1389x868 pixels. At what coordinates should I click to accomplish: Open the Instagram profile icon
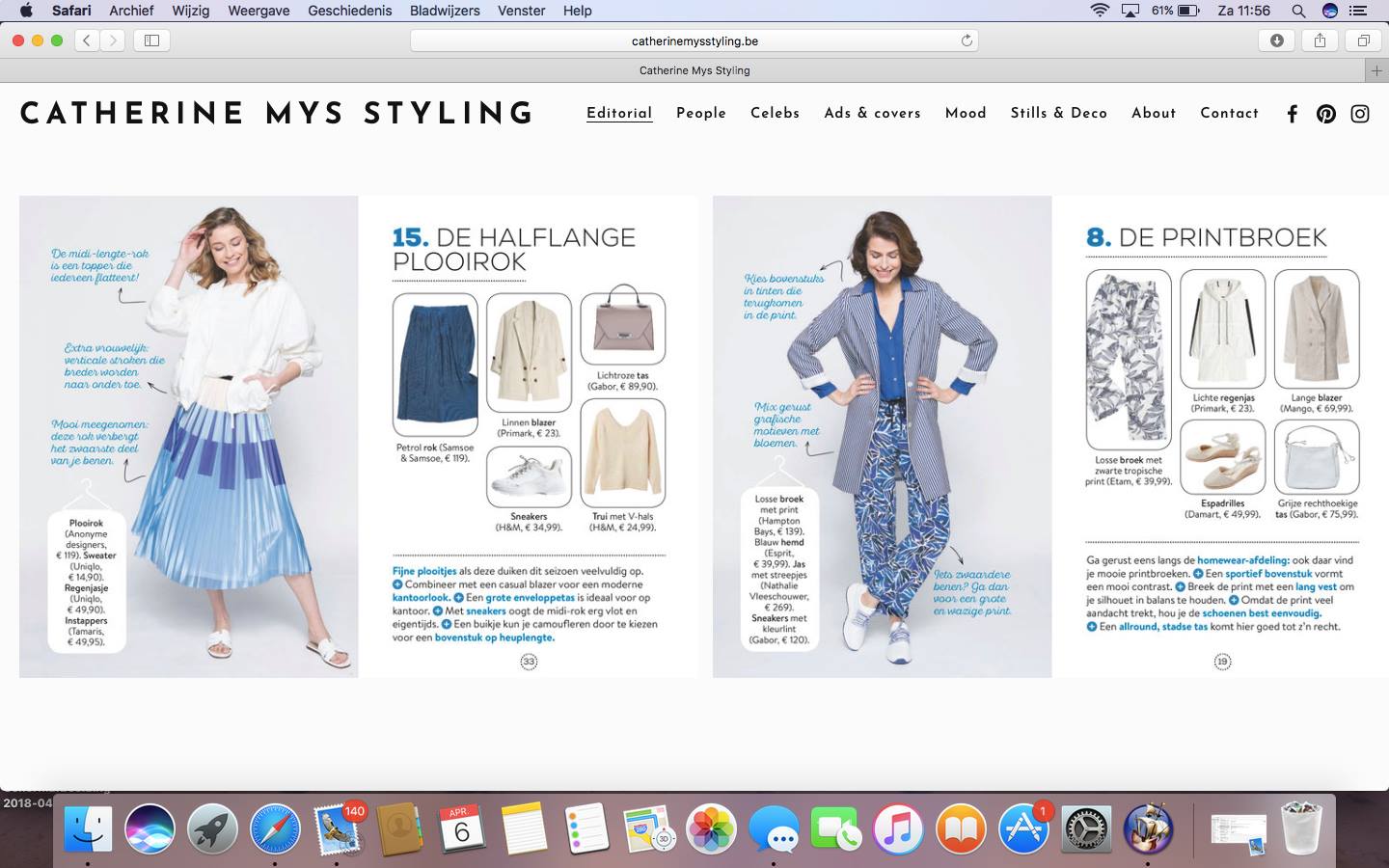point(1360,114)
